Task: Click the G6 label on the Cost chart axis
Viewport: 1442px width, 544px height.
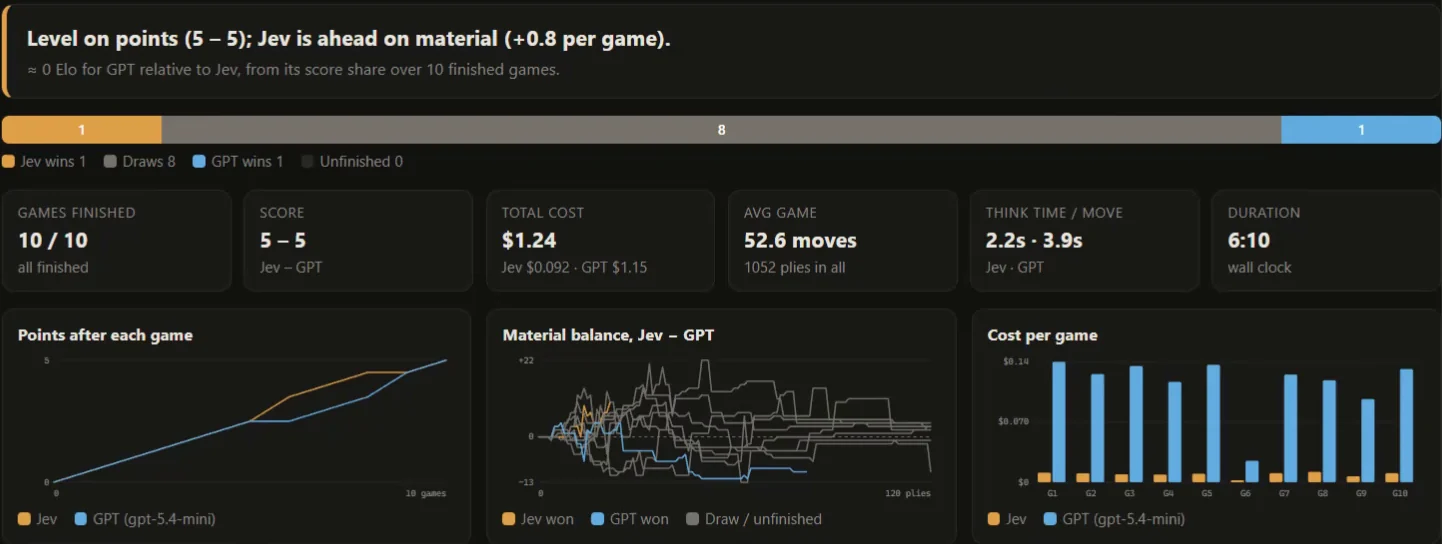Action: tap(1245, 493)
